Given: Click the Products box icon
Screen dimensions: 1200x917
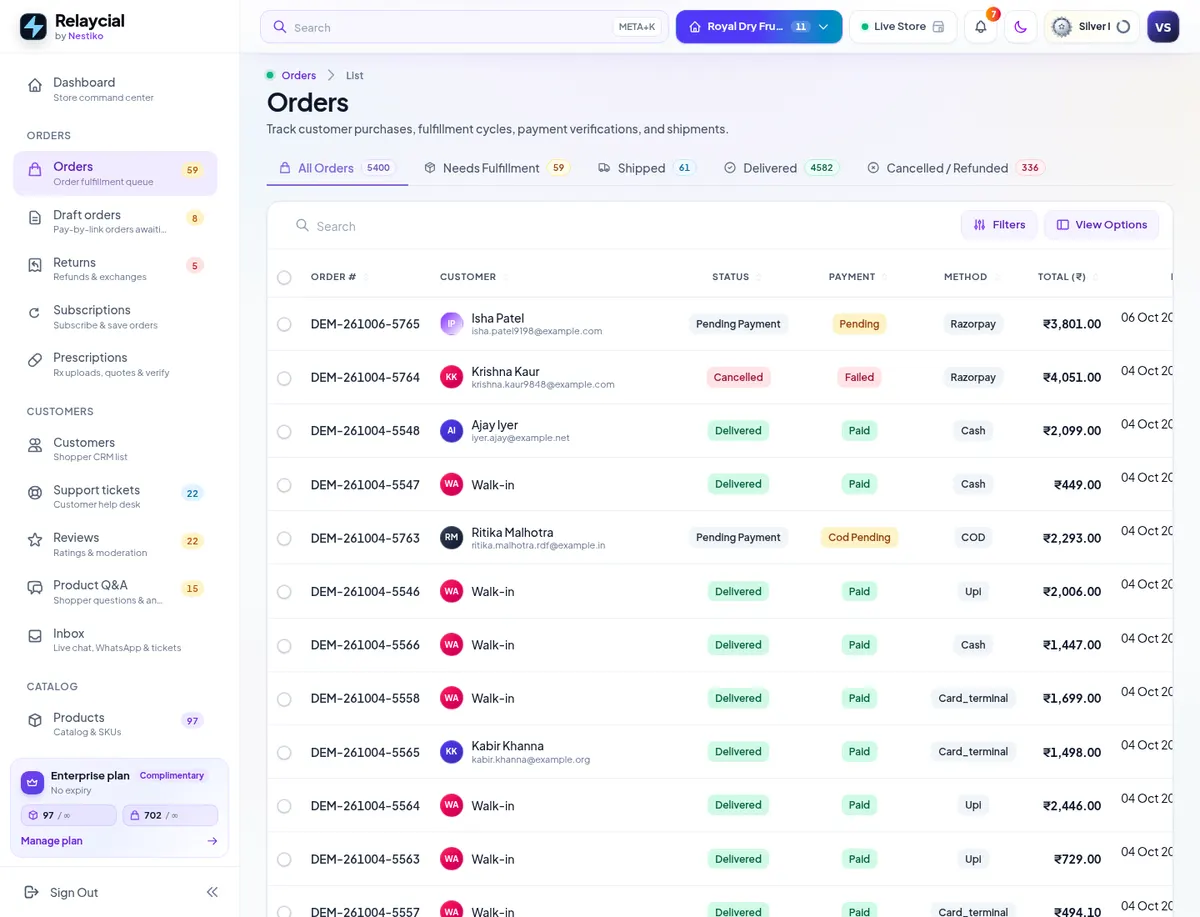Looking at the screenshot, I should coord(35,720).
